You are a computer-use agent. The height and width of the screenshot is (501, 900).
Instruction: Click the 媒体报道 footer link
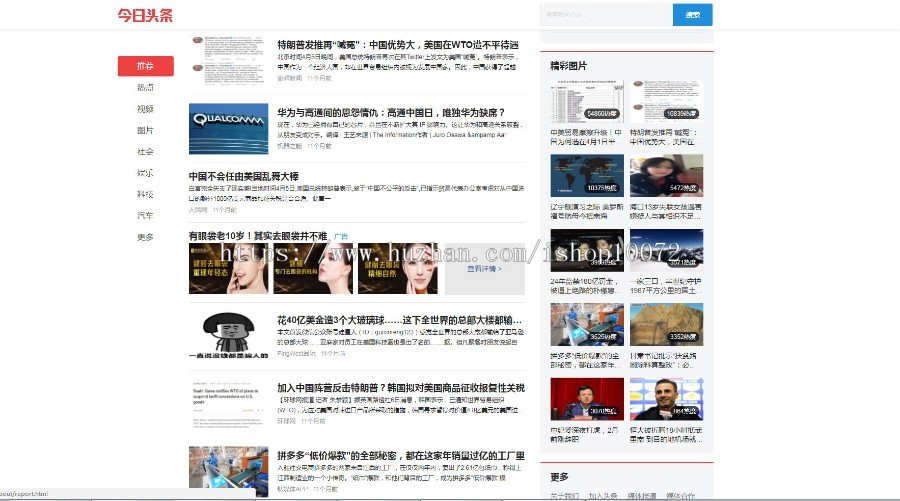pos(642,496)
